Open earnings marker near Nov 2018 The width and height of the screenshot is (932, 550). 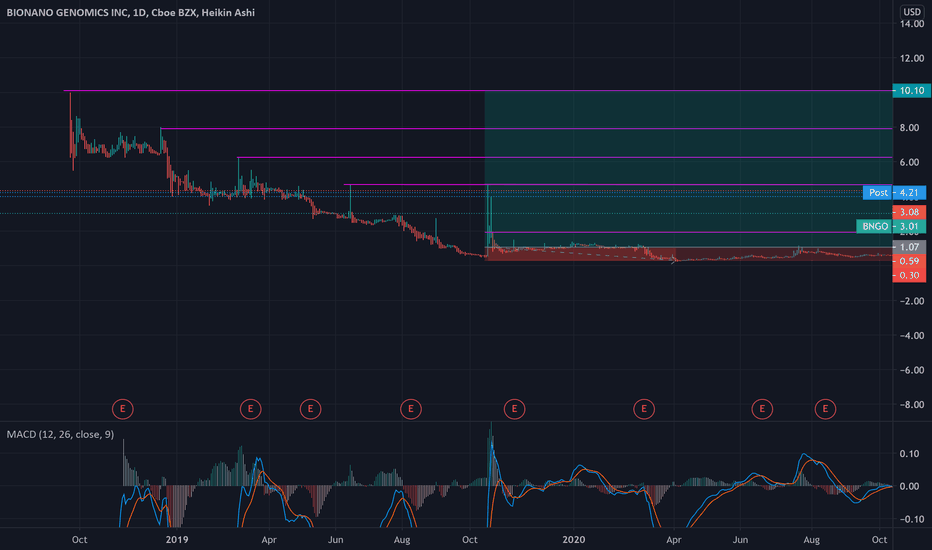122,409
